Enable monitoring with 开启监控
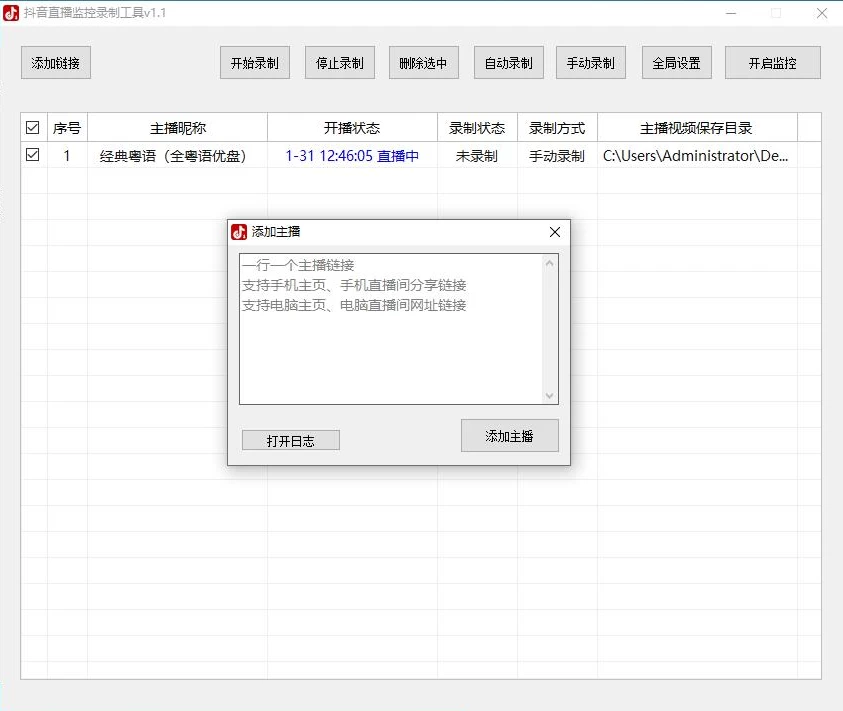 point(772,63)
